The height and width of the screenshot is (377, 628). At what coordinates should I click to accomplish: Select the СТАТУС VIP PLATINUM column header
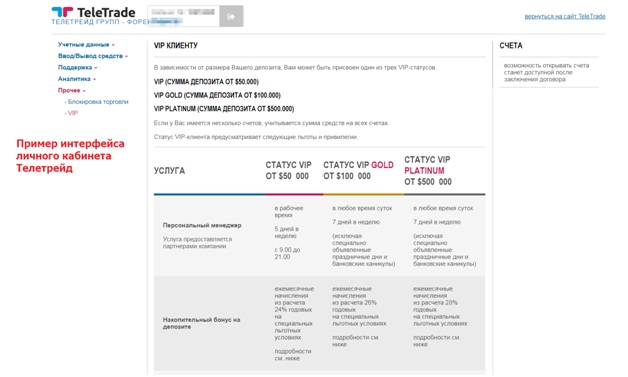tap(428, 171)
